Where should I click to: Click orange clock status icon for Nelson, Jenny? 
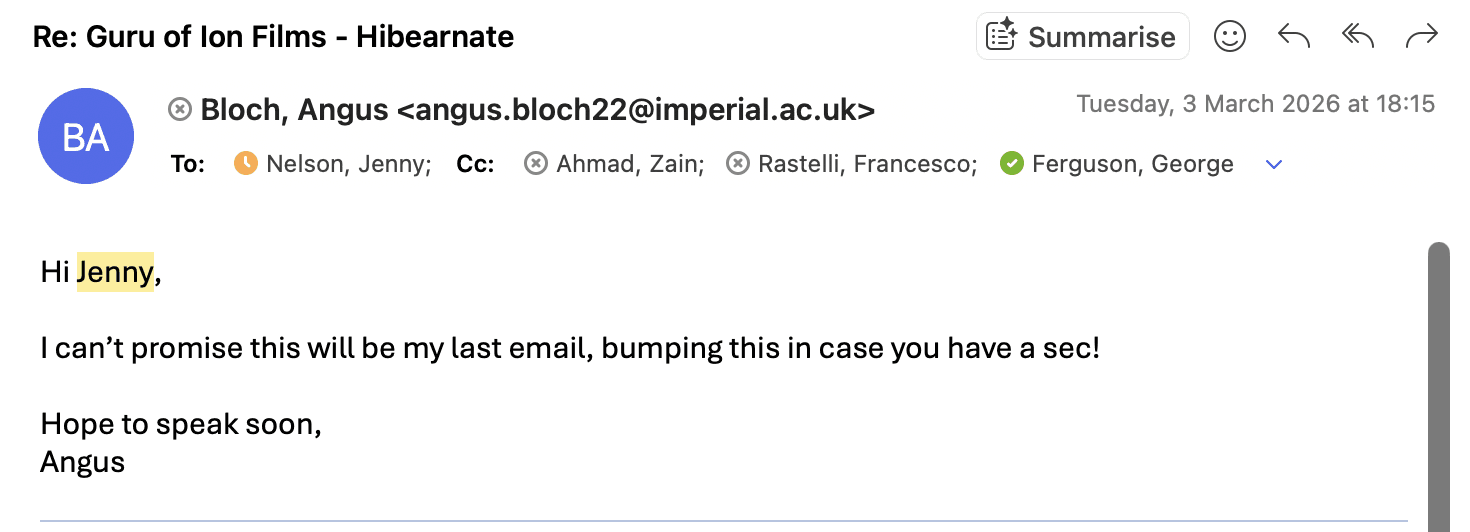245,163
